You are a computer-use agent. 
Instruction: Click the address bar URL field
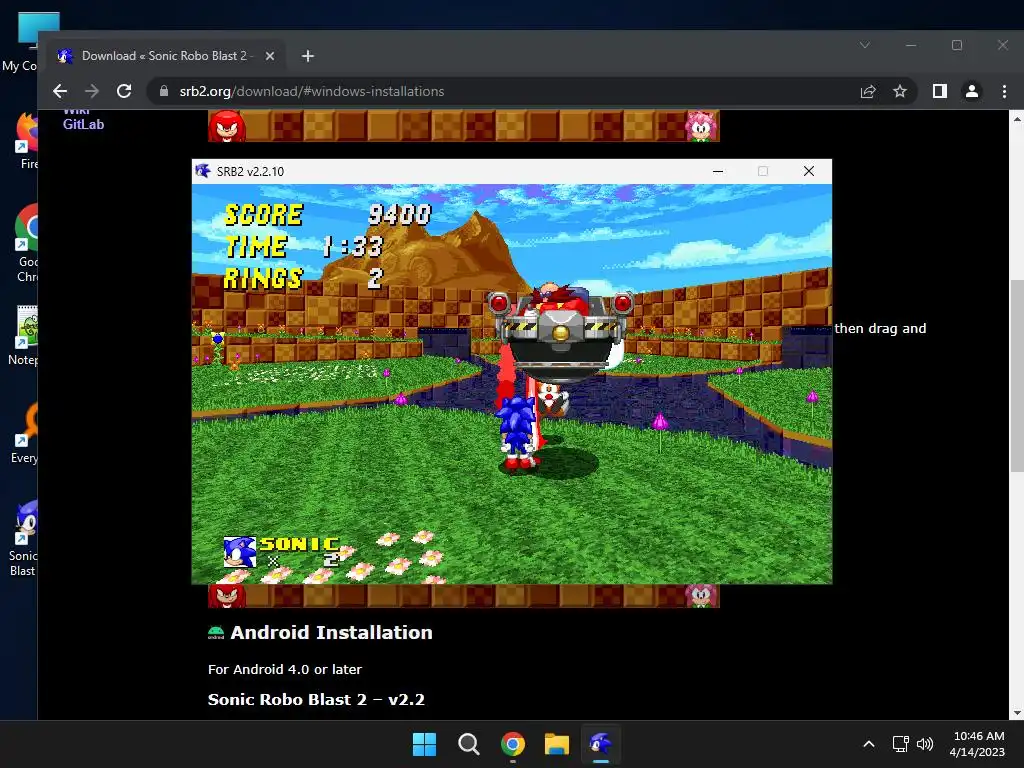[x=509, y=91]
